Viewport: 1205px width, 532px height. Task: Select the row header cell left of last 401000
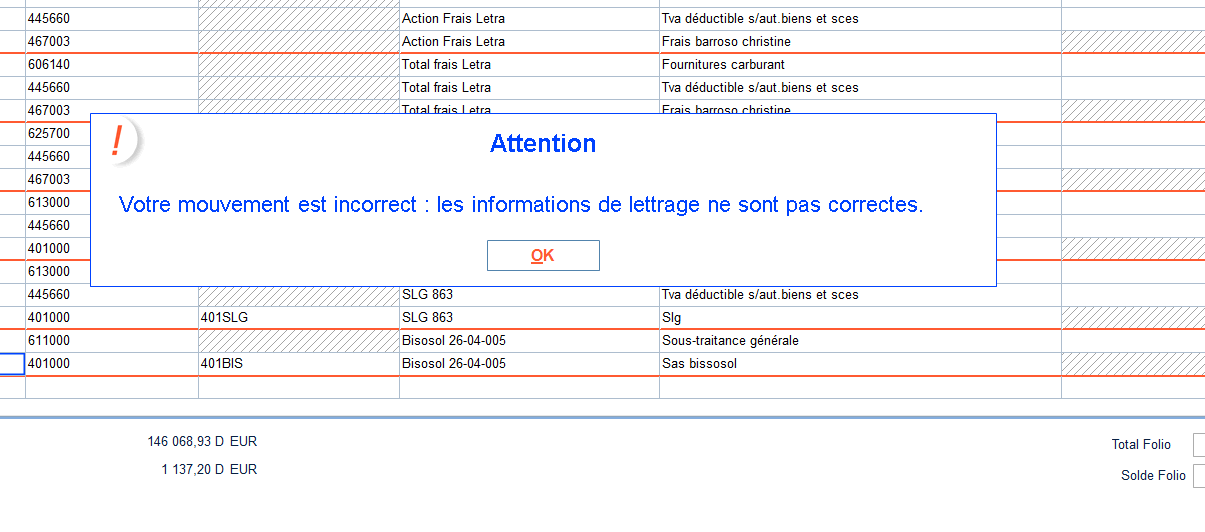12,364
